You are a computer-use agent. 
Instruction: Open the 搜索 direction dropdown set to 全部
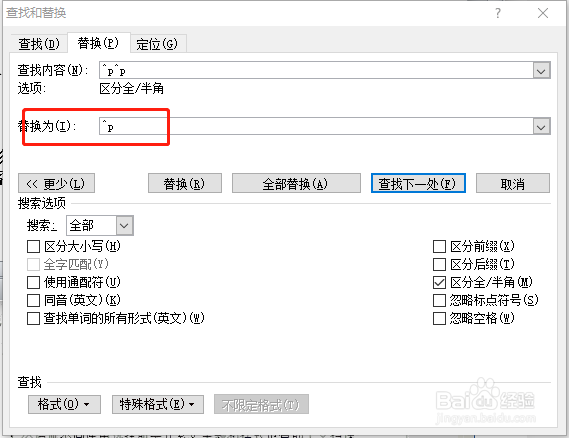(x=100, y=226)
